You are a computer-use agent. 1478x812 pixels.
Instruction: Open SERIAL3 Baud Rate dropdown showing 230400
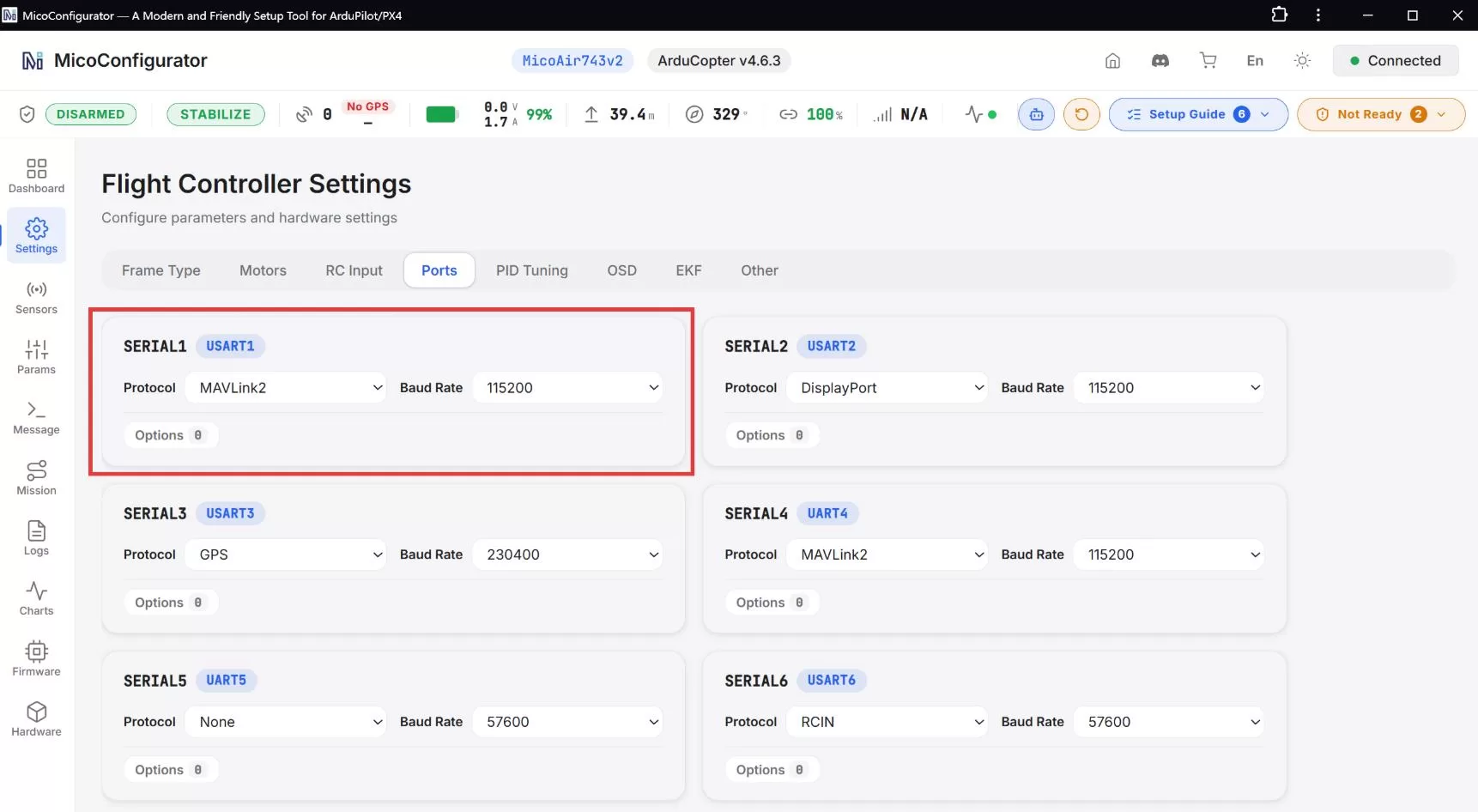point(568,554)
